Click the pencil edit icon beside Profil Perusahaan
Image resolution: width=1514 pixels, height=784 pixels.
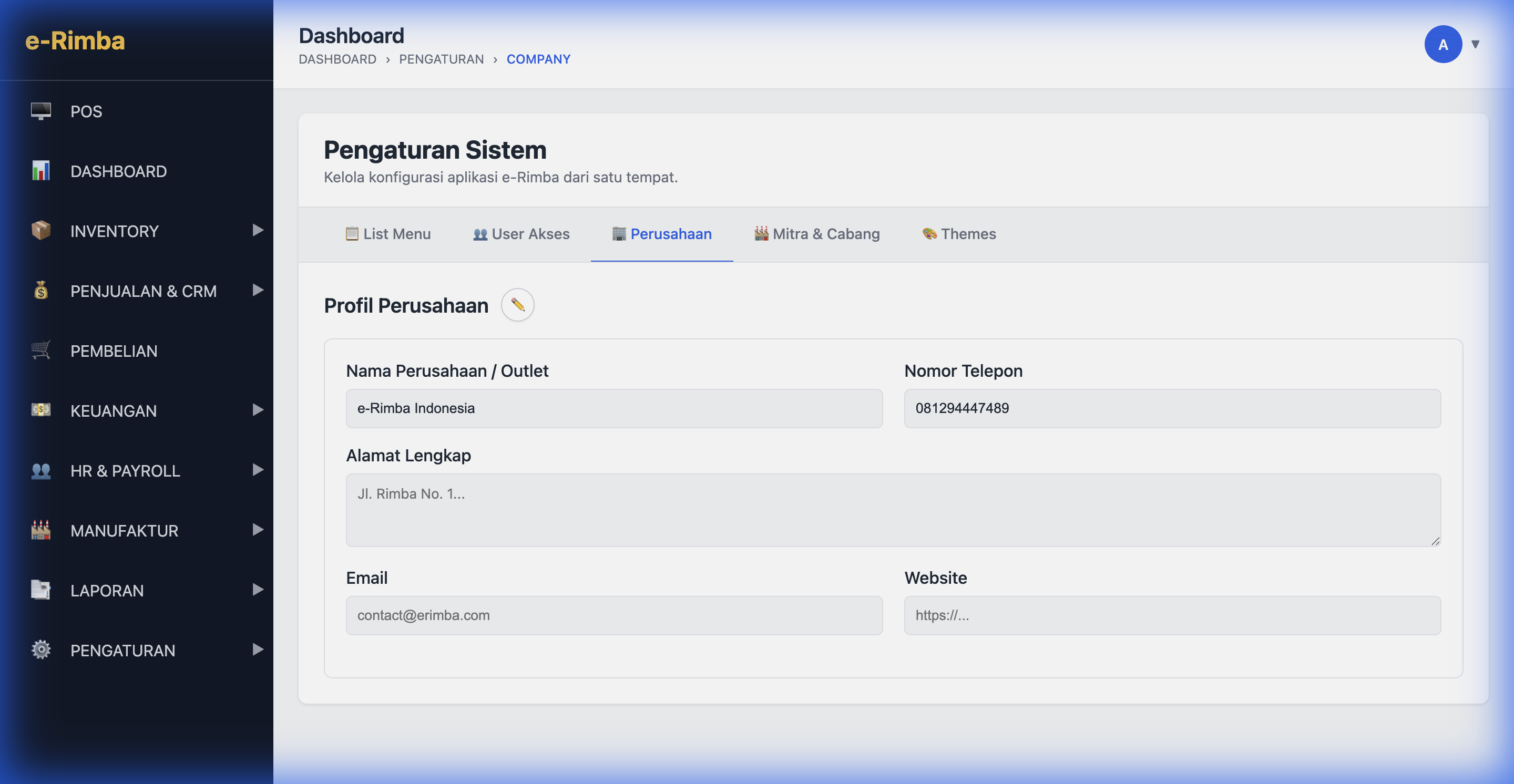tap(517, 305)
